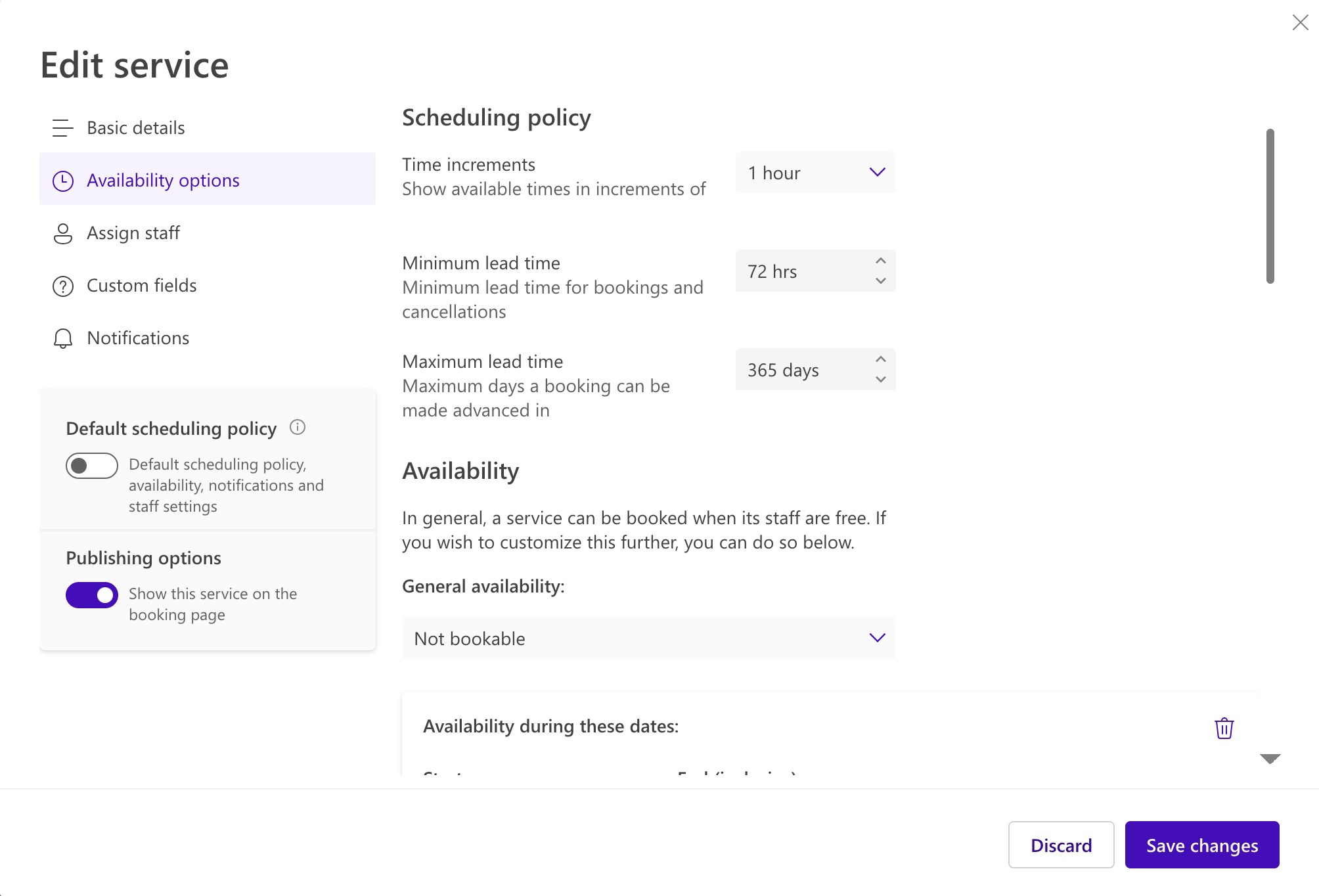Image resolution: width=1319 pixels, height=896 pixels.
Task: Switch to the Basic details section
Action: [135, 127]
